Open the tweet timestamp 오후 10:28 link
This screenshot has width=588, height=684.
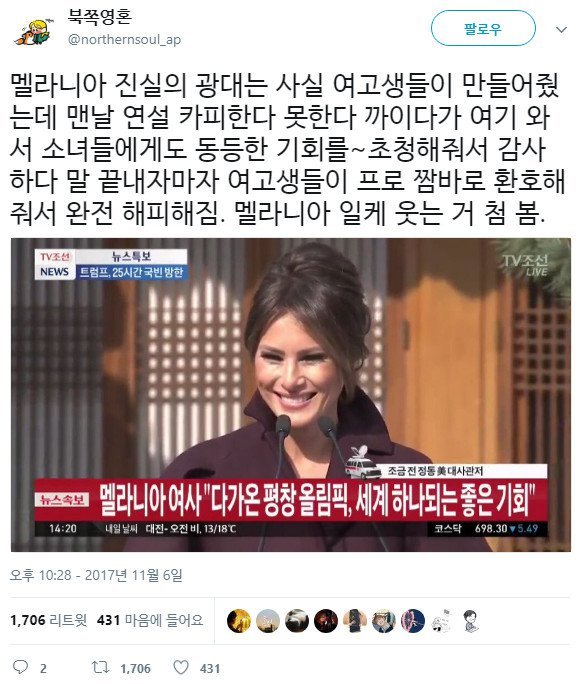click(96, 575)
